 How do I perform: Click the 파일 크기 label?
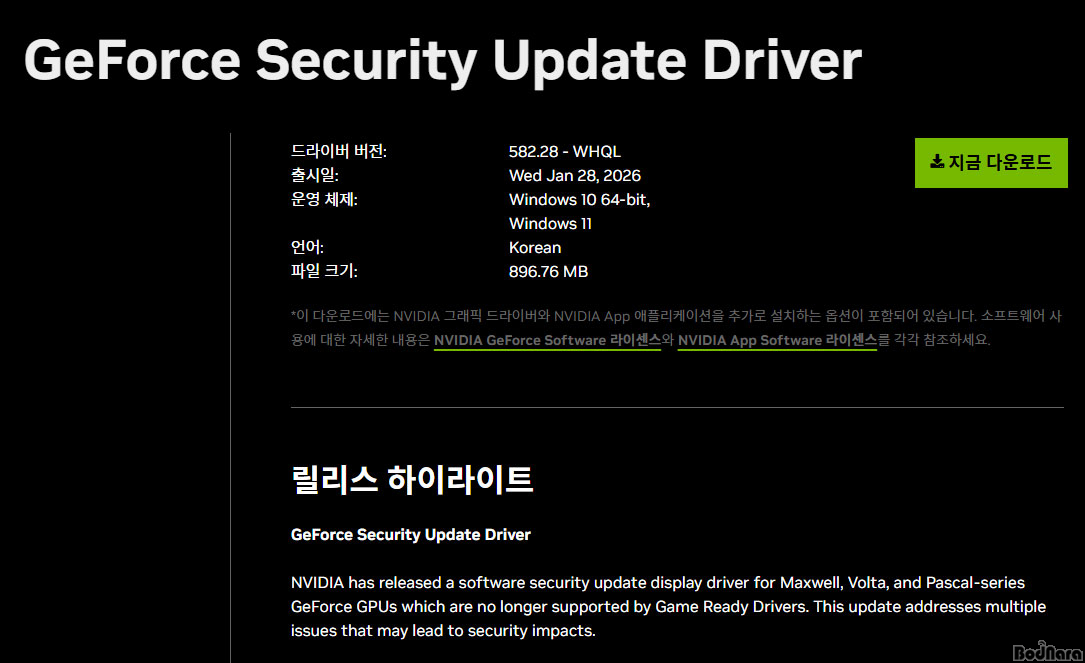pyautogui.click(x=325, y=271)
